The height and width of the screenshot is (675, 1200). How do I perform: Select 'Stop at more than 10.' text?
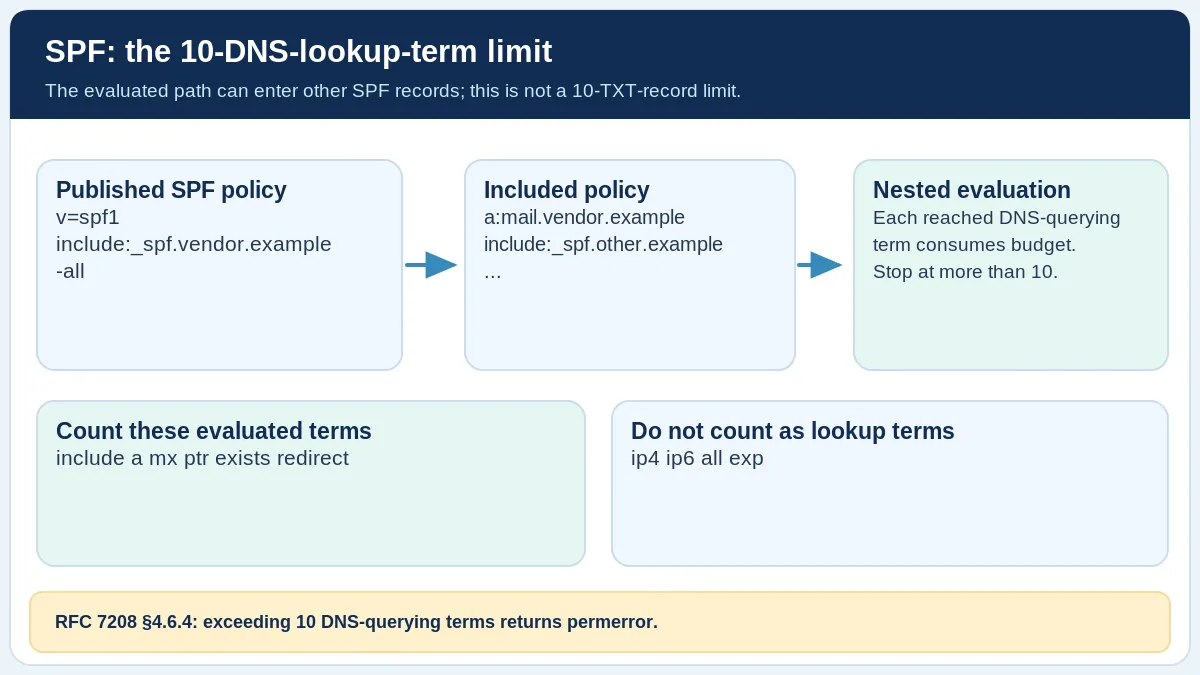(965, 272)
